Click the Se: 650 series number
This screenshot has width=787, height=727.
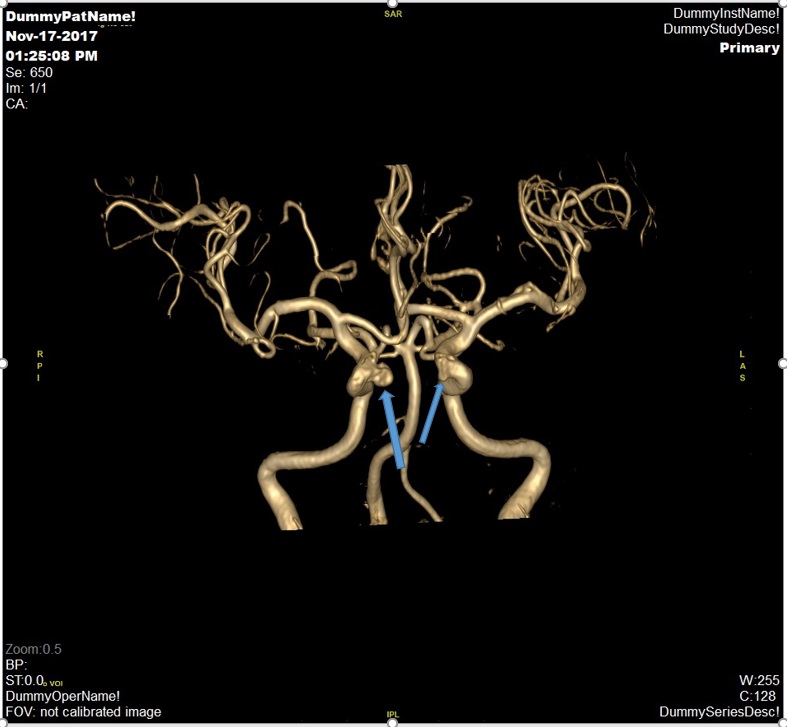pos(29,73)
